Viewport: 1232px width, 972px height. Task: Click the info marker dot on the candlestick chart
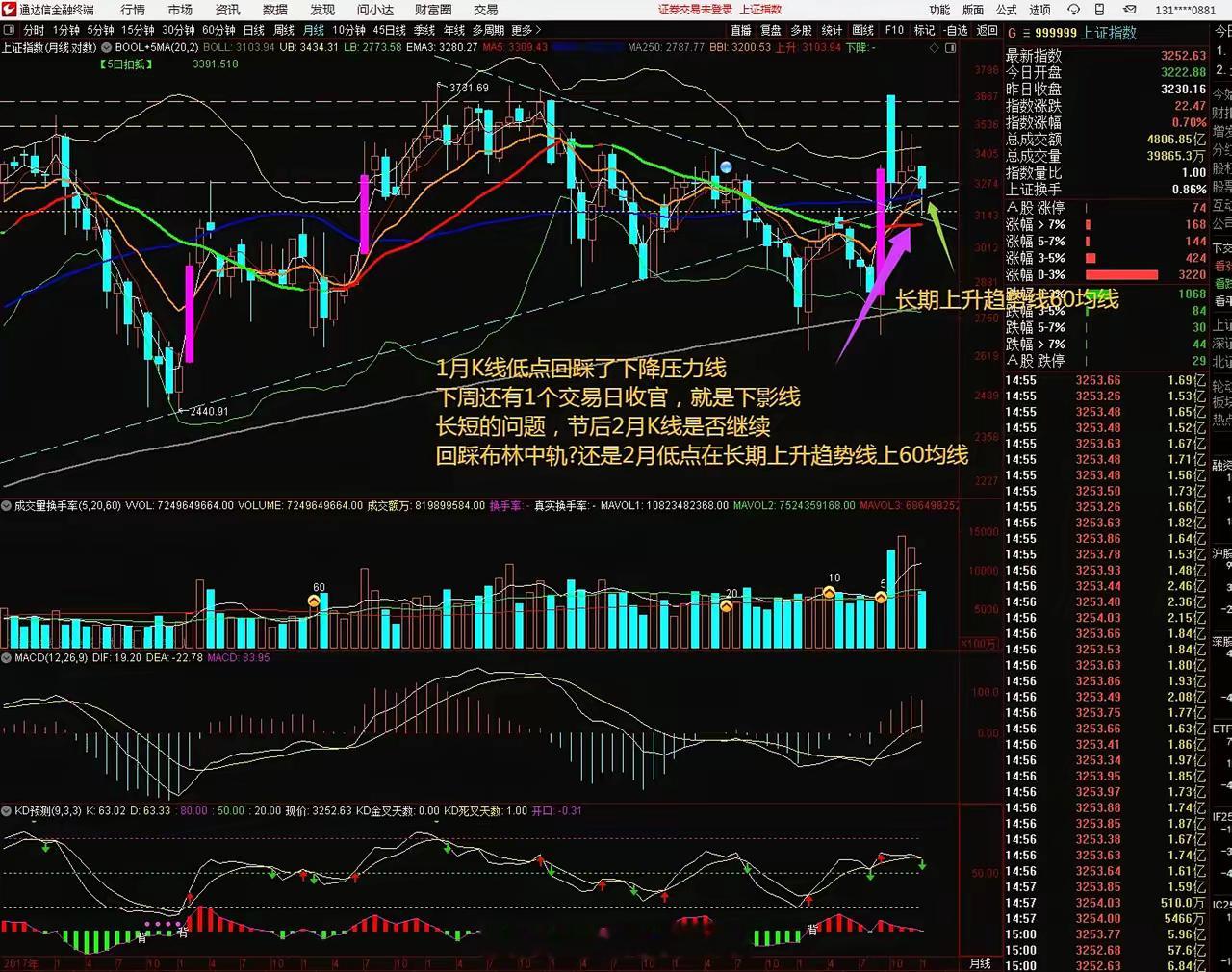726,166
